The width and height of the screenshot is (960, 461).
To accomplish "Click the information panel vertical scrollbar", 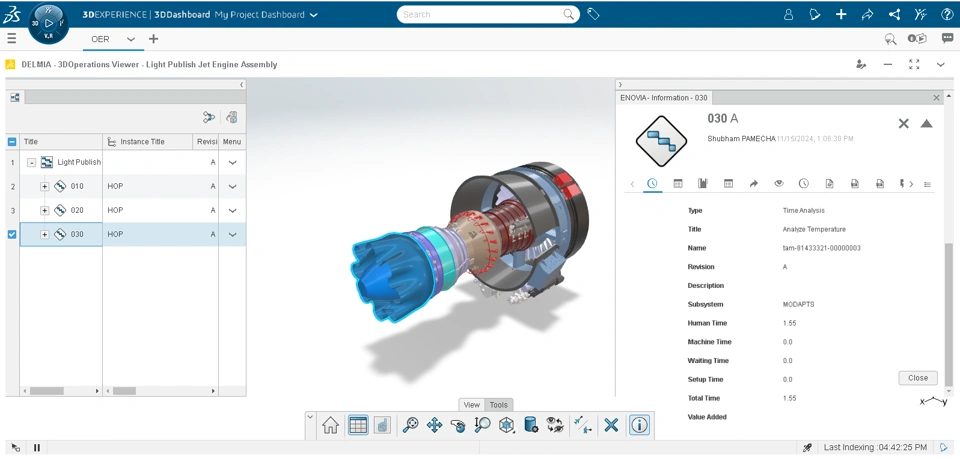I will [x=949, y=315].
